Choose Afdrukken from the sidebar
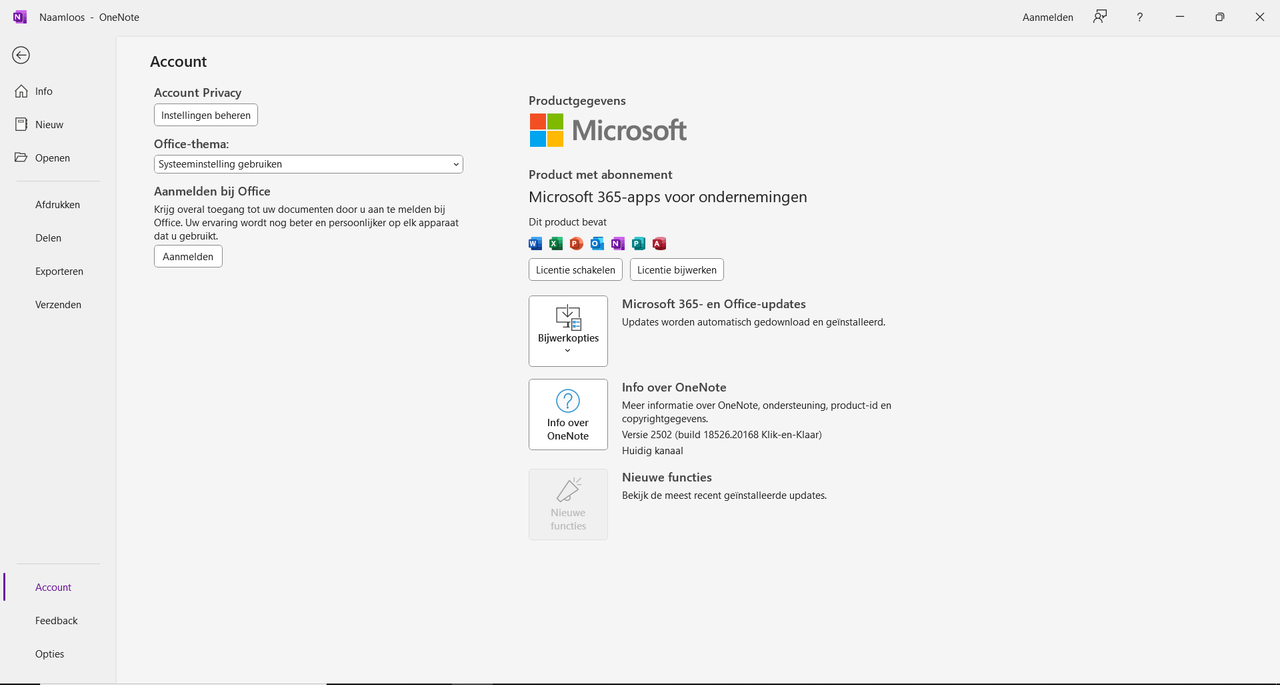1280x685 pixels. (58, 204)
